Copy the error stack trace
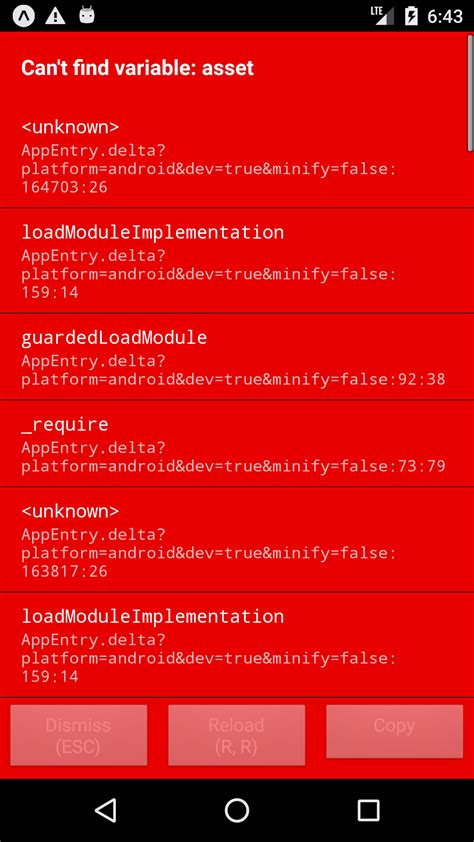Viewport: 474px width, 842px height. pyautogui.click(x=395, y=731)
